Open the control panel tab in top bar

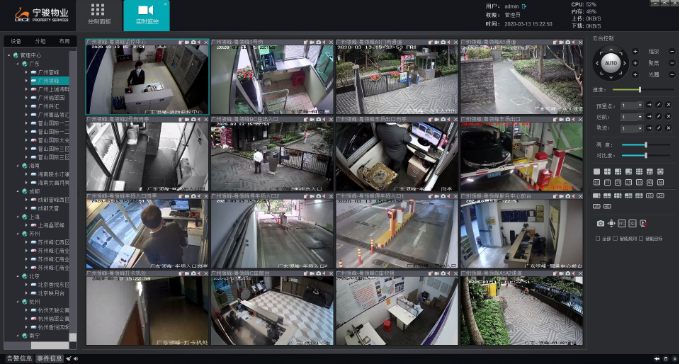[x=99, y=14]
